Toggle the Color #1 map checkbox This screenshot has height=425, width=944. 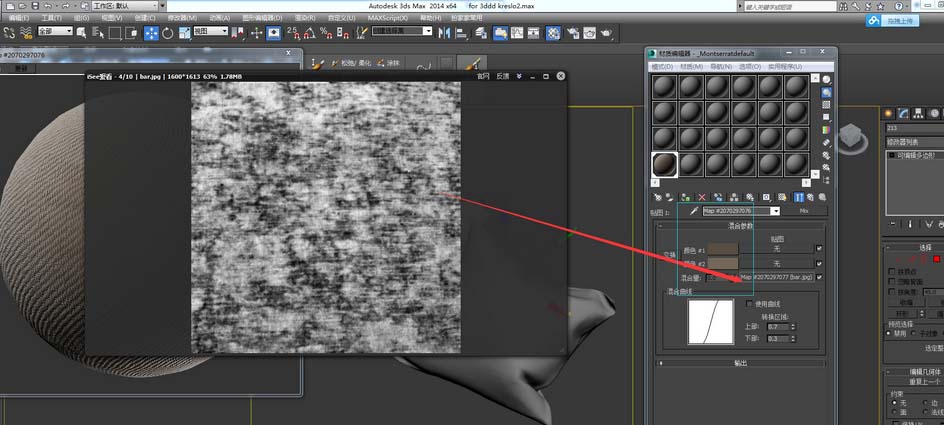[819, 249]
